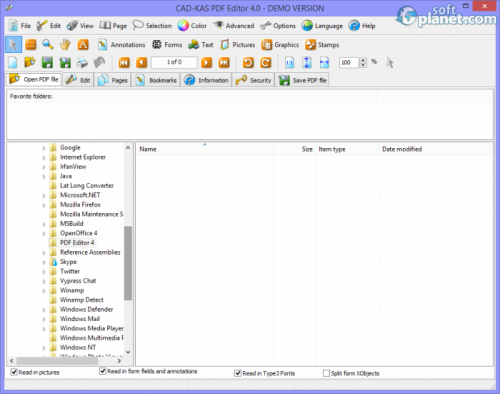Go to the last page arrow icon
The width and height of the screenshot is (500, 394).
point(224,62)
